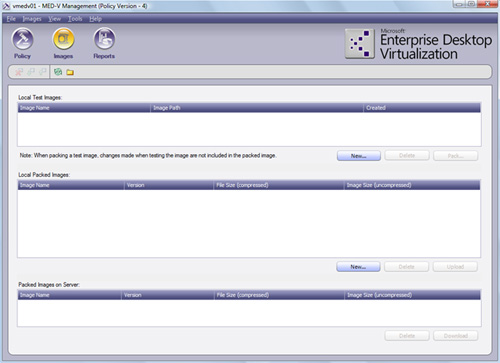Click File Size header in Packed Images on Server

coord(279,295)
